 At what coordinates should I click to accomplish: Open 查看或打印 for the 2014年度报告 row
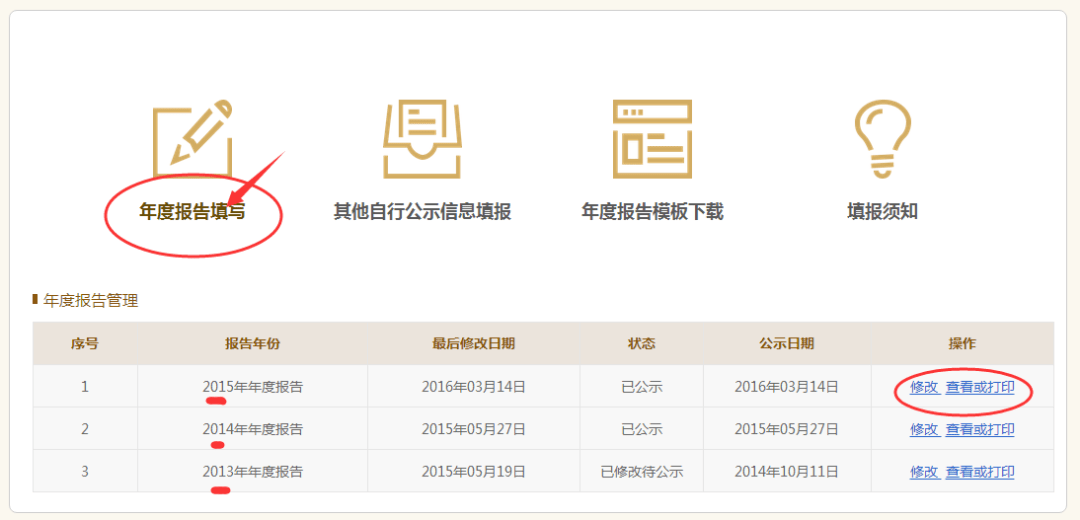(x=980, y=429)
